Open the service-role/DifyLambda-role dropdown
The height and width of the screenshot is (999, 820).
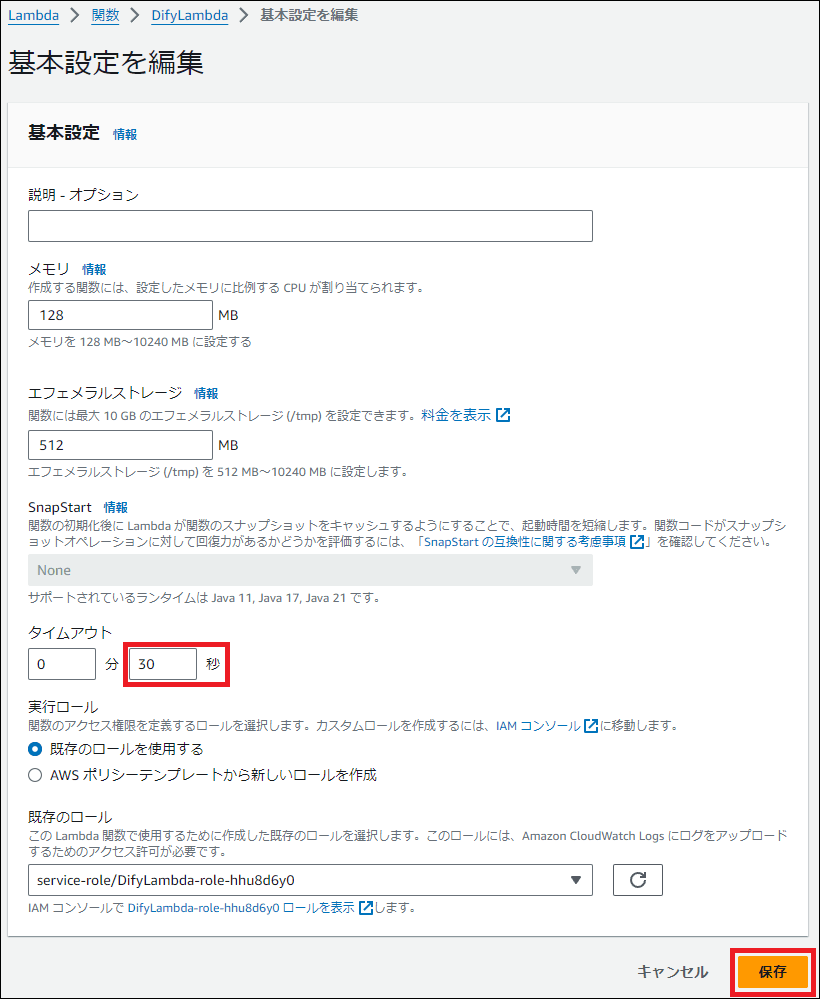310,880
